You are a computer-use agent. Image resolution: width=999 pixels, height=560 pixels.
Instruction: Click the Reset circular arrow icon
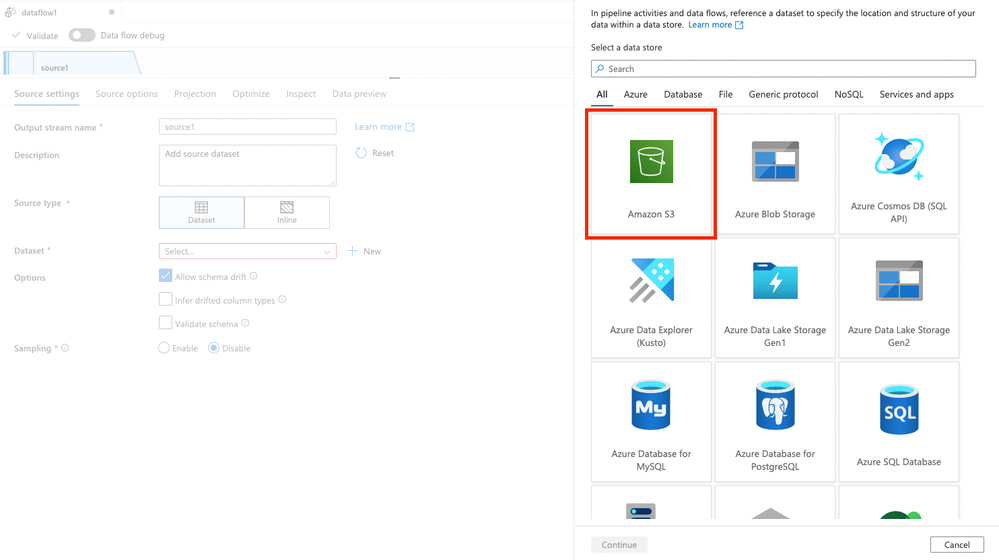[361, 153]
